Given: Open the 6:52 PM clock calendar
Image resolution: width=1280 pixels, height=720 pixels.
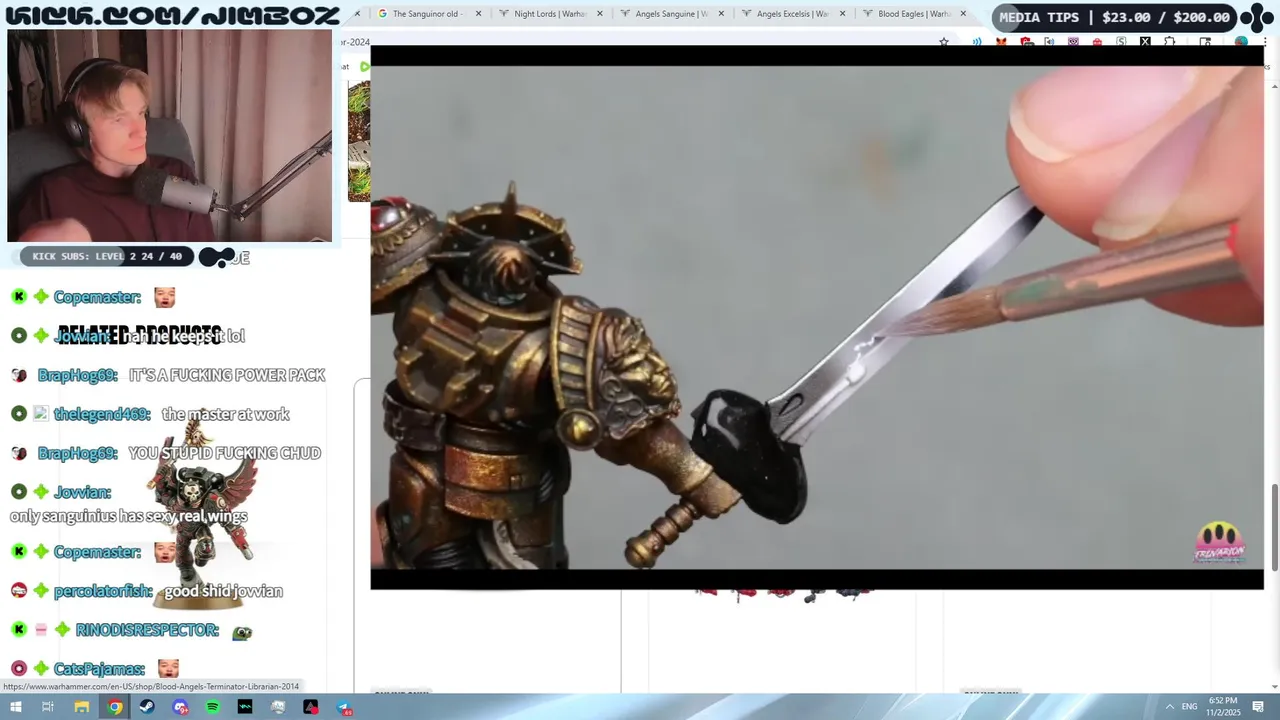Looking at the screenshot, I should coord(1223,706).
